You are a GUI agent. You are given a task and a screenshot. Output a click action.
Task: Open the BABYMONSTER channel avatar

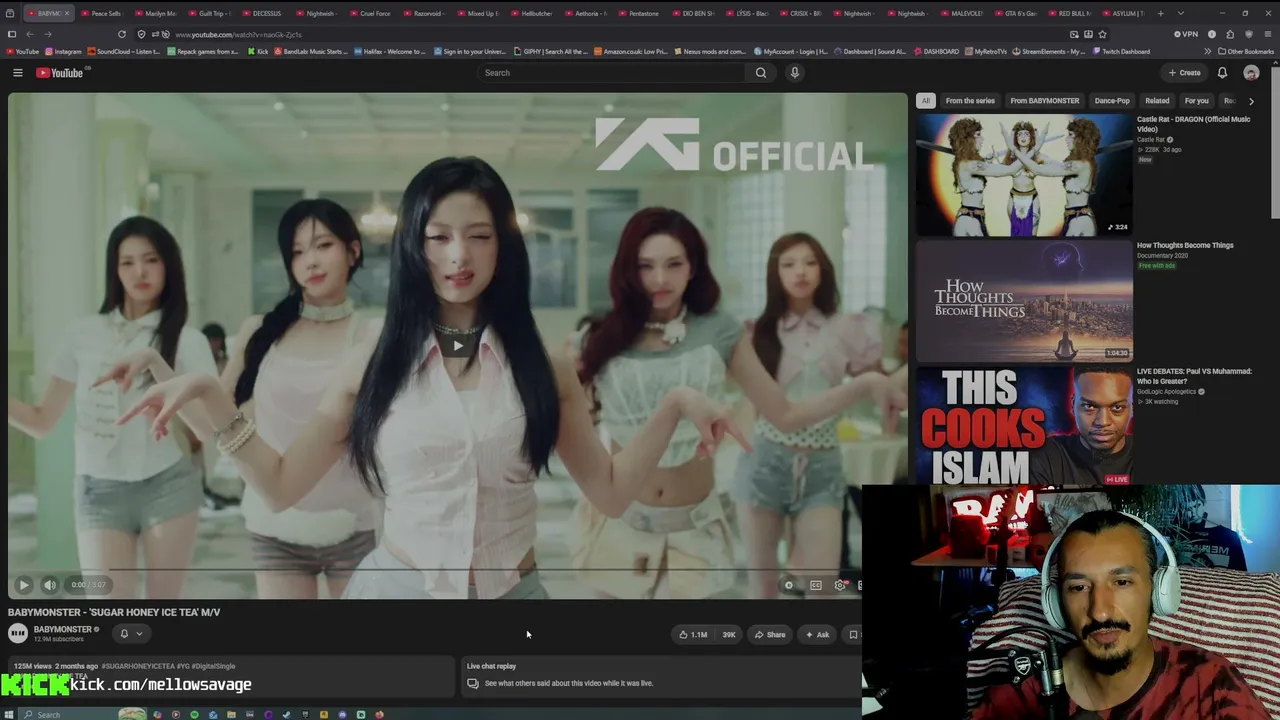18,633
